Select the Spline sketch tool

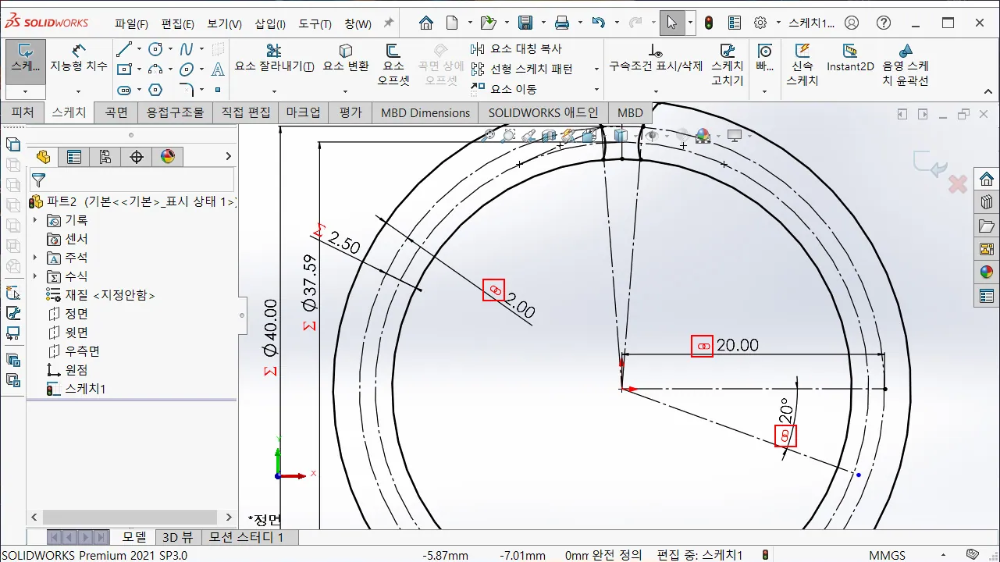point(186,49)
